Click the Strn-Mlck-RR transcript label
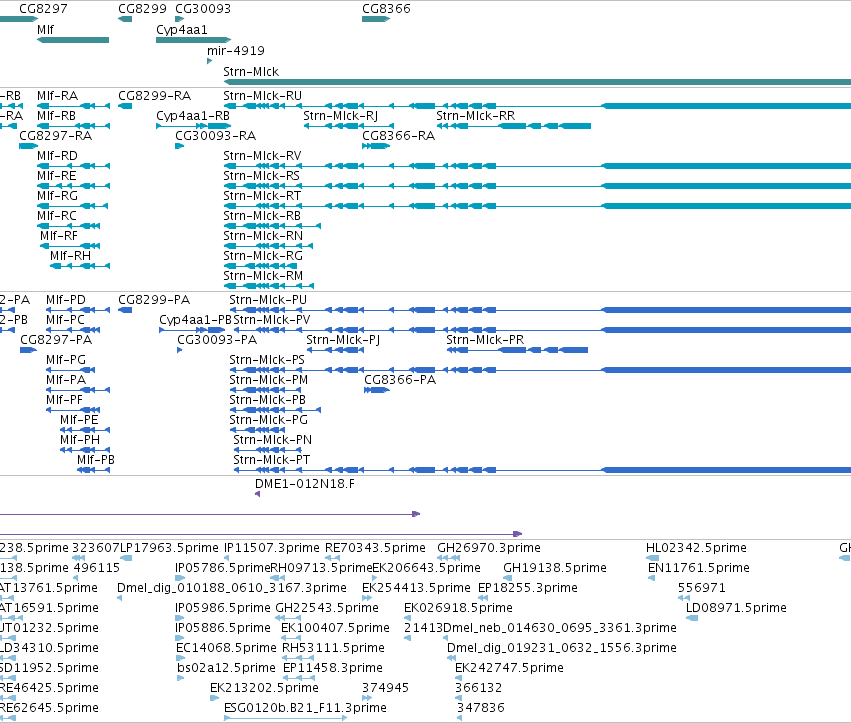 (475, 116)
